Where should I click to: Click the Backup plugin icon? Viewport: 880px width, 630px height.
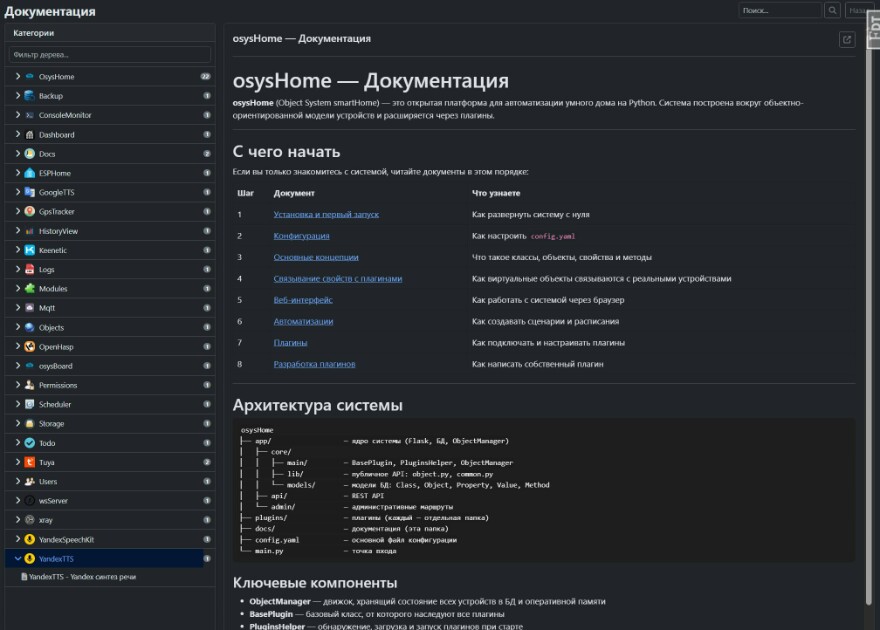(x=30, y=95)
